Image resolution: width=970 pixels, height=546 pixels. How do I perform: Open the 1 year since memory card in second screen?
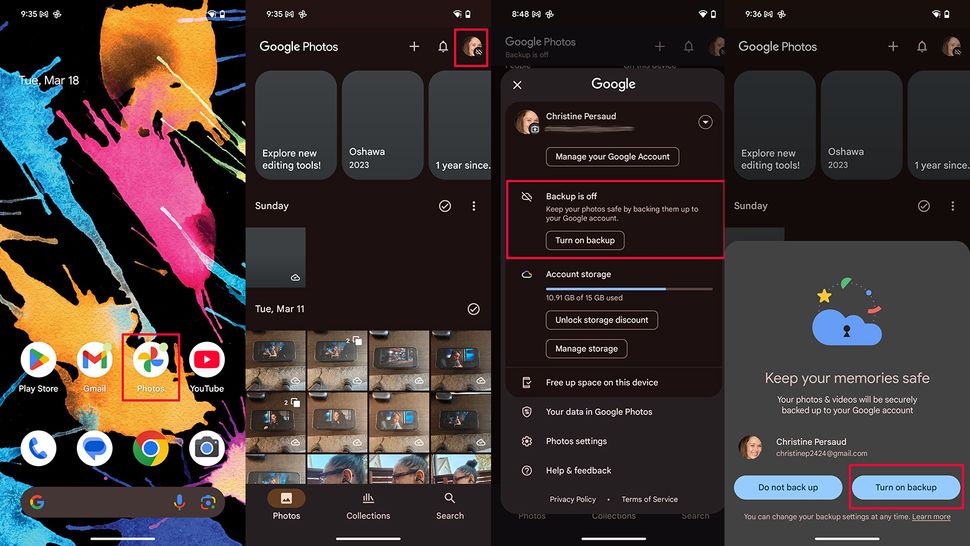tap(460, 125)
